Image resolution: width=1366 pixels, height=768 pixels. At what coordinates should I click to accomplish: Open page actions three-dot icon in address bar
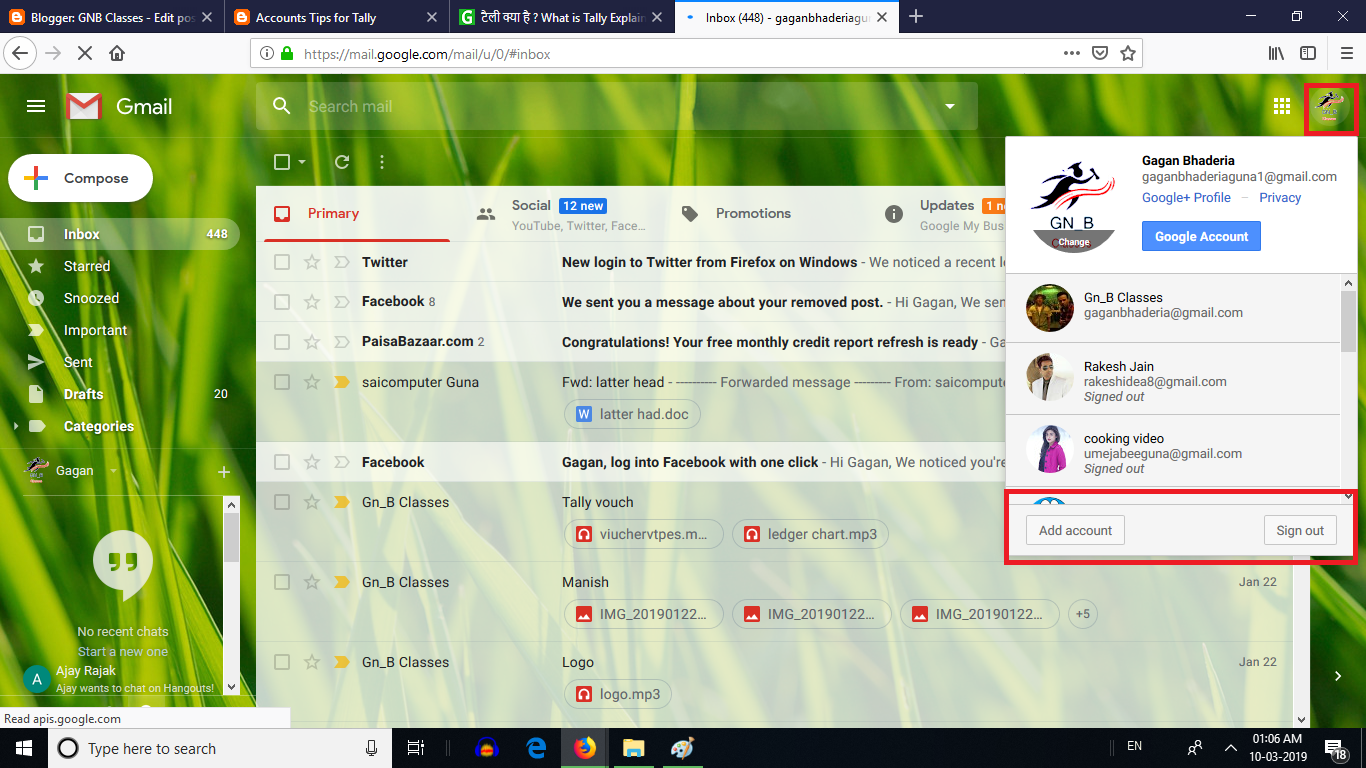tap(1072, 53)
